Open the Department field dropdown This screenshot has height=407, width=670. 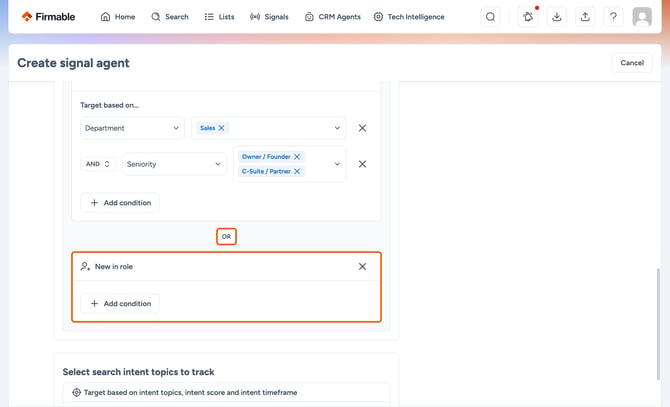tap(132, 128)
